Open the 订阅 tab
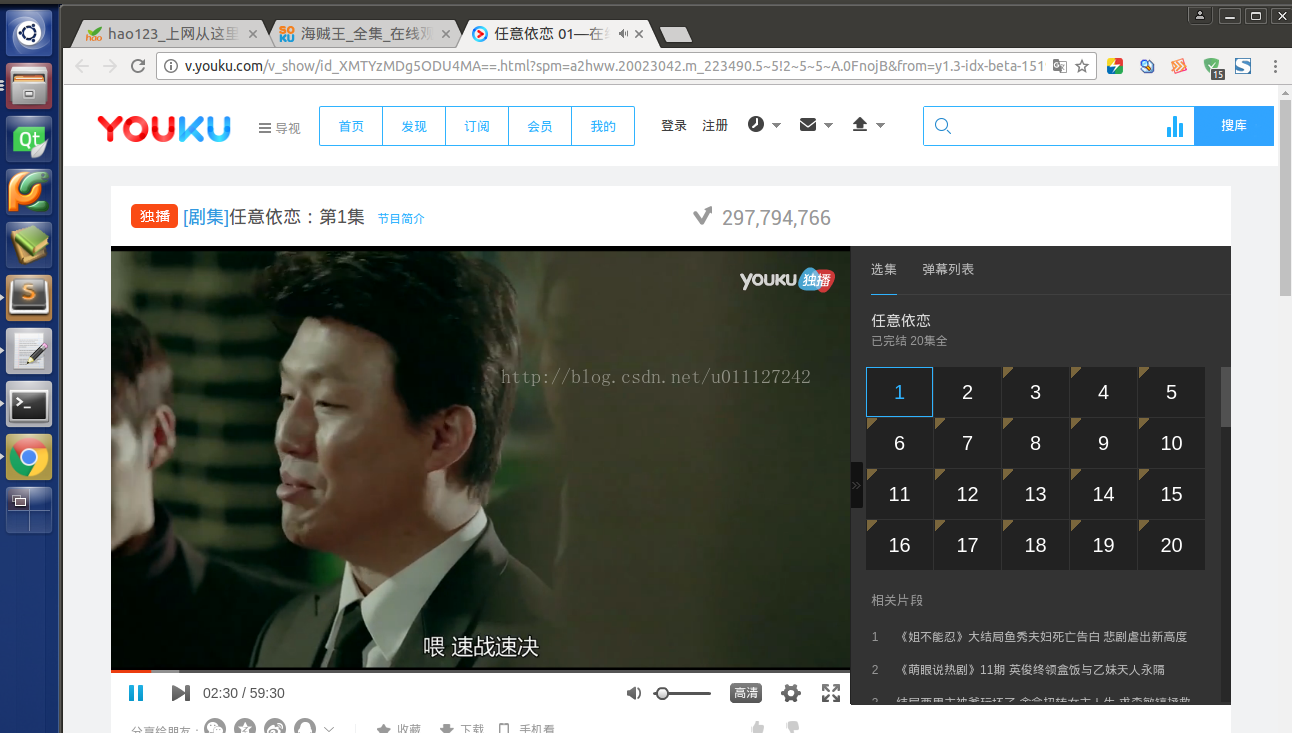 477,126
